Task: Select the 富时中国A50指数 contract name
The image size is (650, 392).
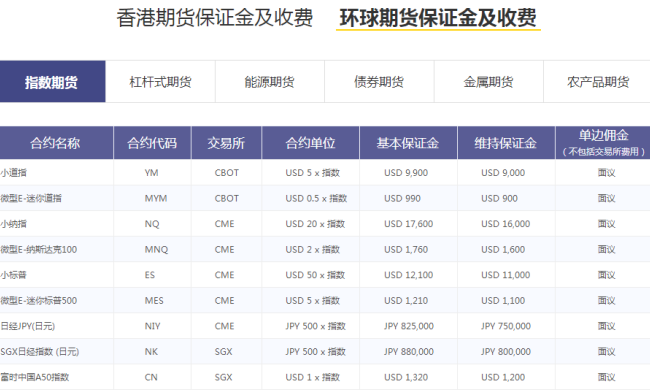Action: coord(35,377)
